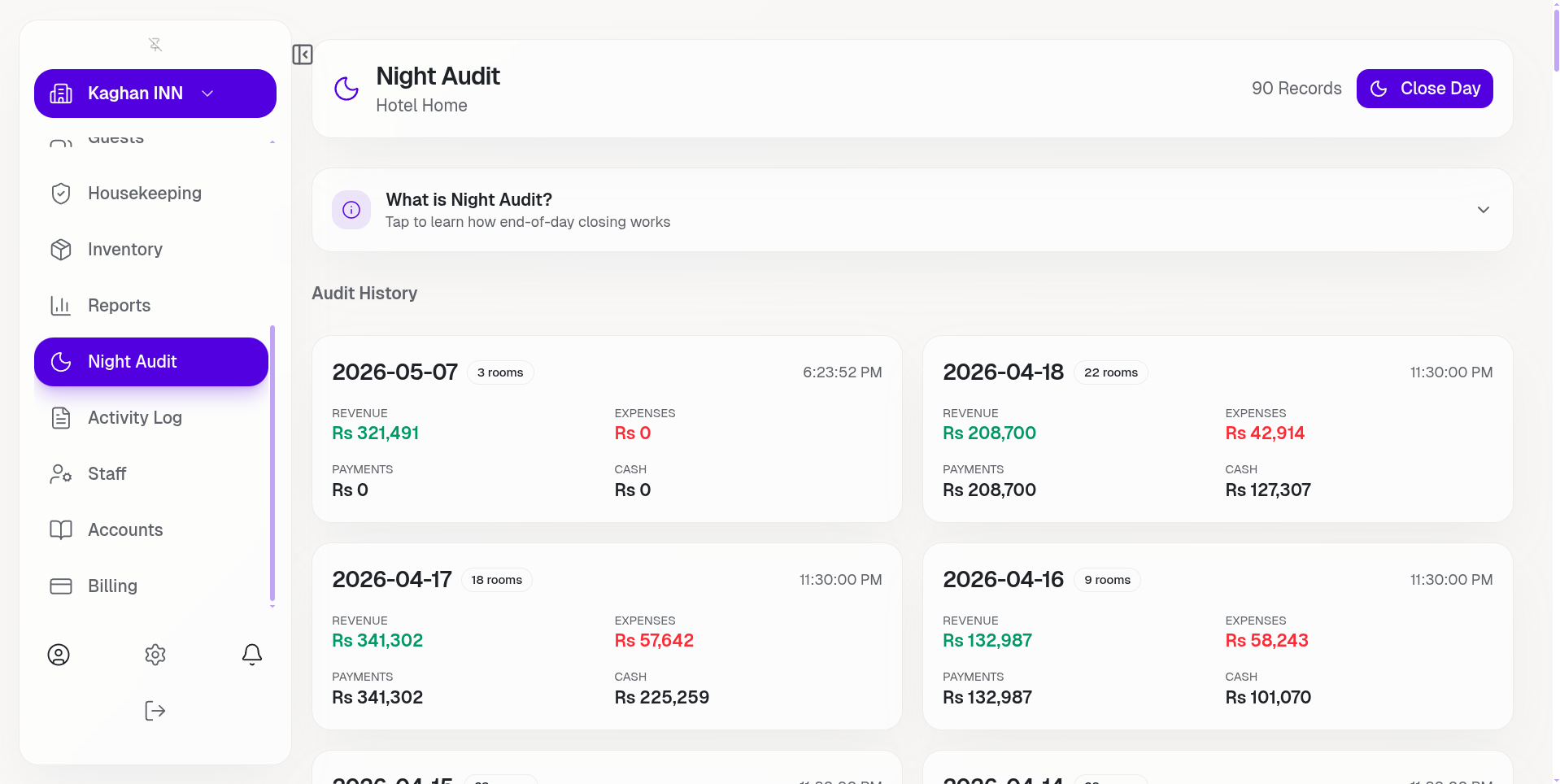Click revenue value Rs 321,491

376,433
